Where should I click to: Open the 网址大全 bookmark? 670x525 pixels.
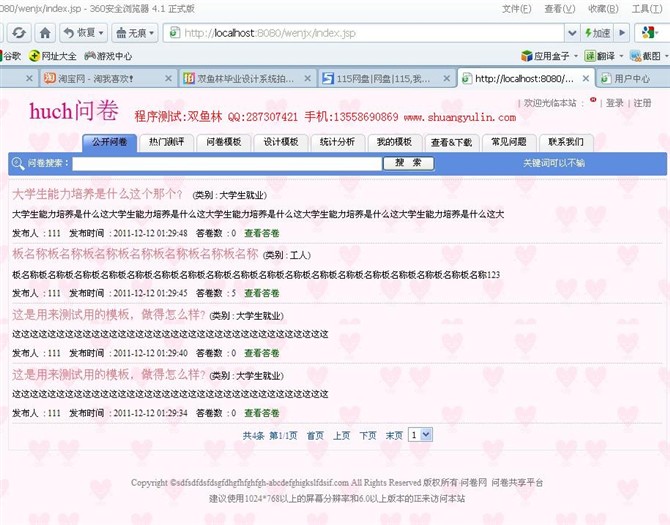tap(53, 56)
